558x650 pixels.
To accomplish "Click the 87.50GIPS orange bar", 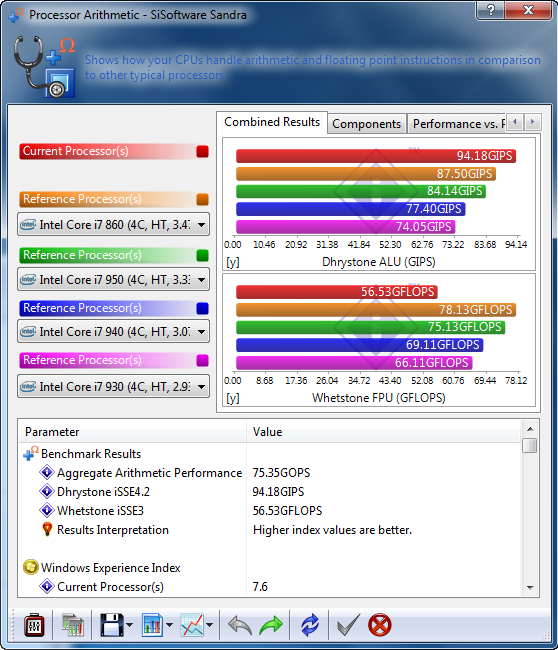I will (x=366, y=174).
